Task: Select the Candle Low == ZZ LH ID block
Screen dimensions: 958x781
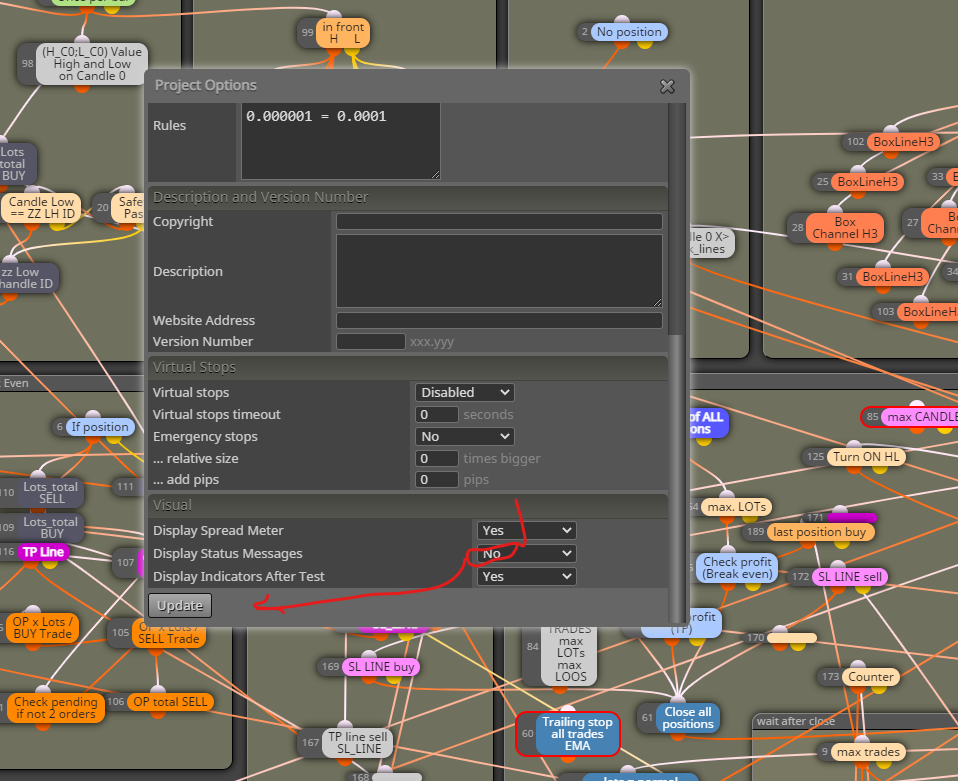Action: [42, 208]
